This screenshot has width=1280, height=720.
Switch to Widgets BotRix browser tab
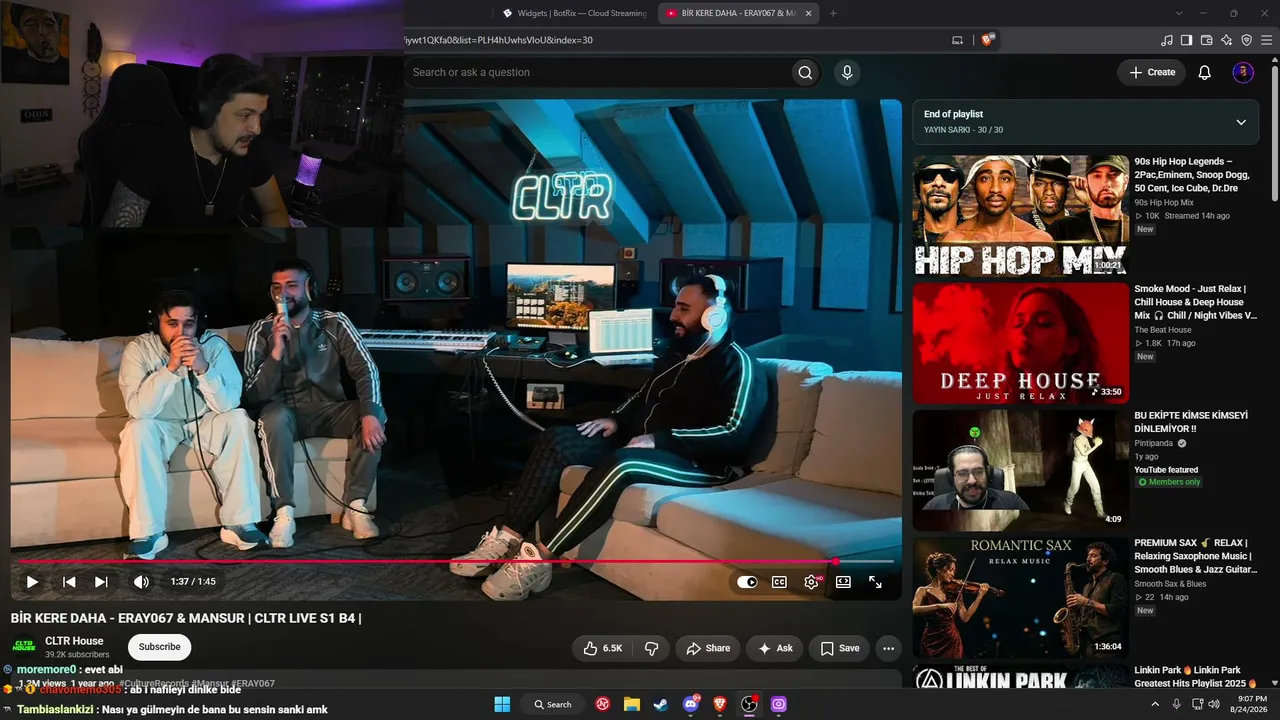tap(575, 13)
